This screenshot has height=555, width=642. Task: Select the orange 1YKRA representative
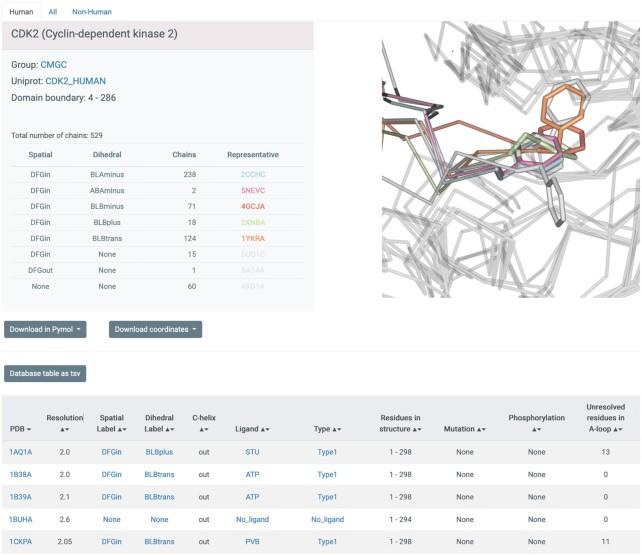252,239
